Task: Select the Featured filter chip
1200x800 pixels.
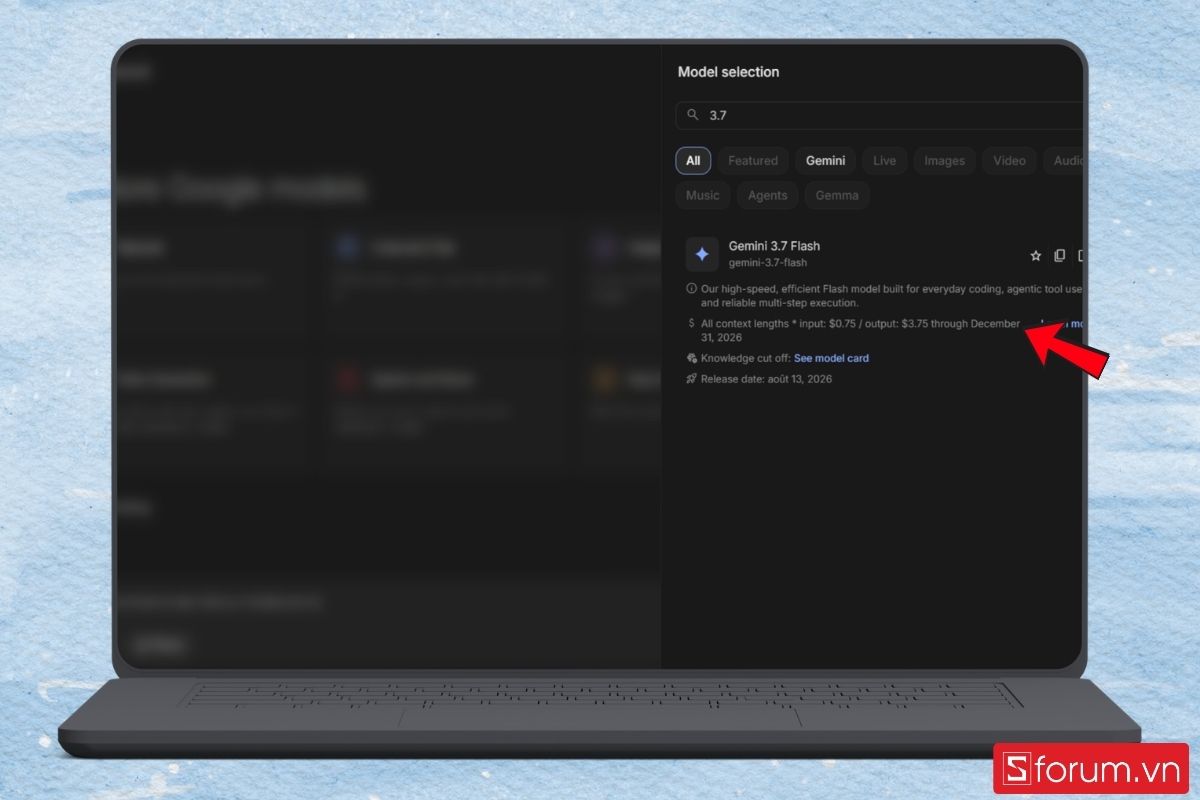Action: pyautogui.click(x=753, y=161)
